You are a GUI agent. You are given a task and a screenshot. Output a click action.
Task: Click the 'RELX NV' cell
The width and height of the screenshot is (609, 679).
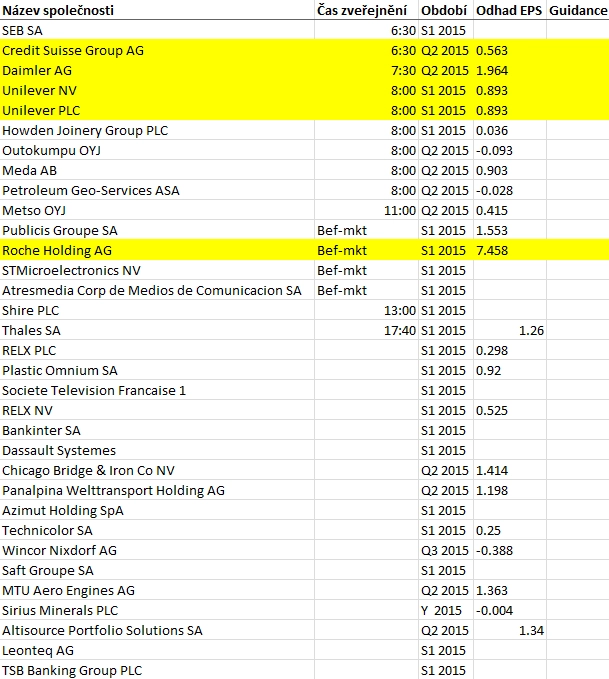[157, 410]
